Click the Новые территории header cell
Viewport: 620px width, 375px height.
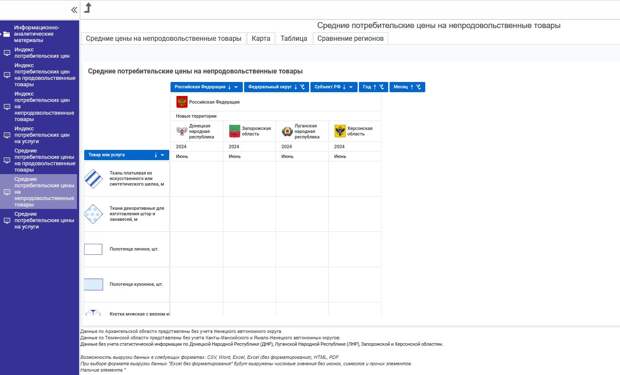(x=276, y=116)
